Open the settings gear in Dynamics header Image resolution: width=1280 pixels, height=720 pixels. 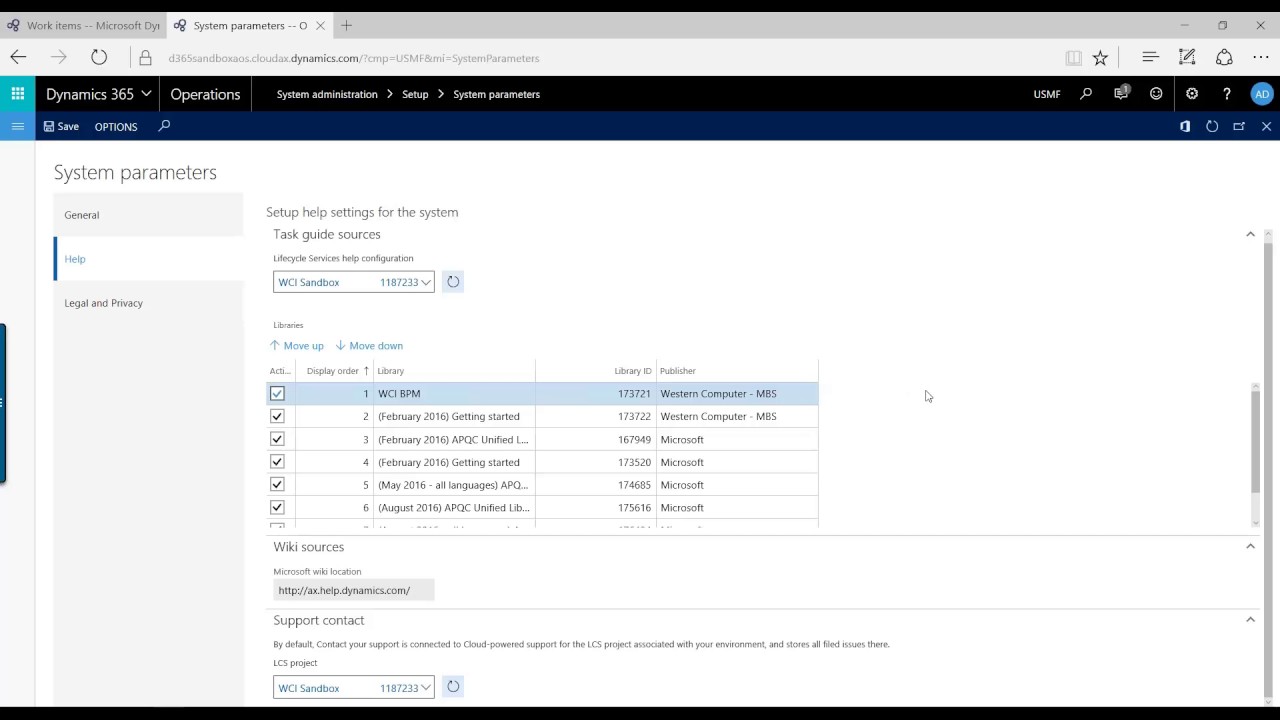click(1192, 94)
